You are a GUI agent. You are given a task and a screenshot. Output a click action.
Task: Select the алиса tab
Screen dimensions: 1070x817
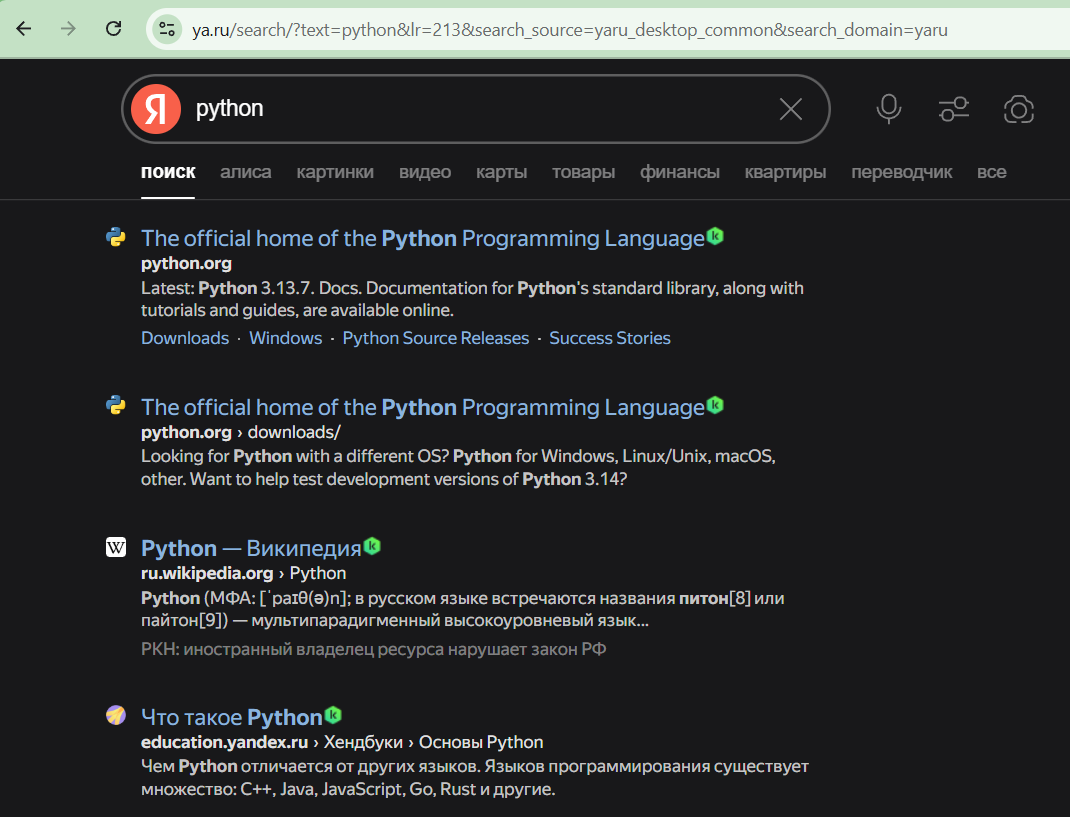246,172
